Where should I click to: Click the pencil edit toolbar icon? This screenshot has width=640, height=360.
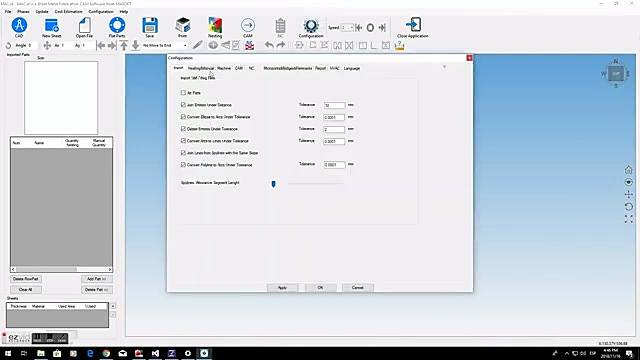[198, 45]
